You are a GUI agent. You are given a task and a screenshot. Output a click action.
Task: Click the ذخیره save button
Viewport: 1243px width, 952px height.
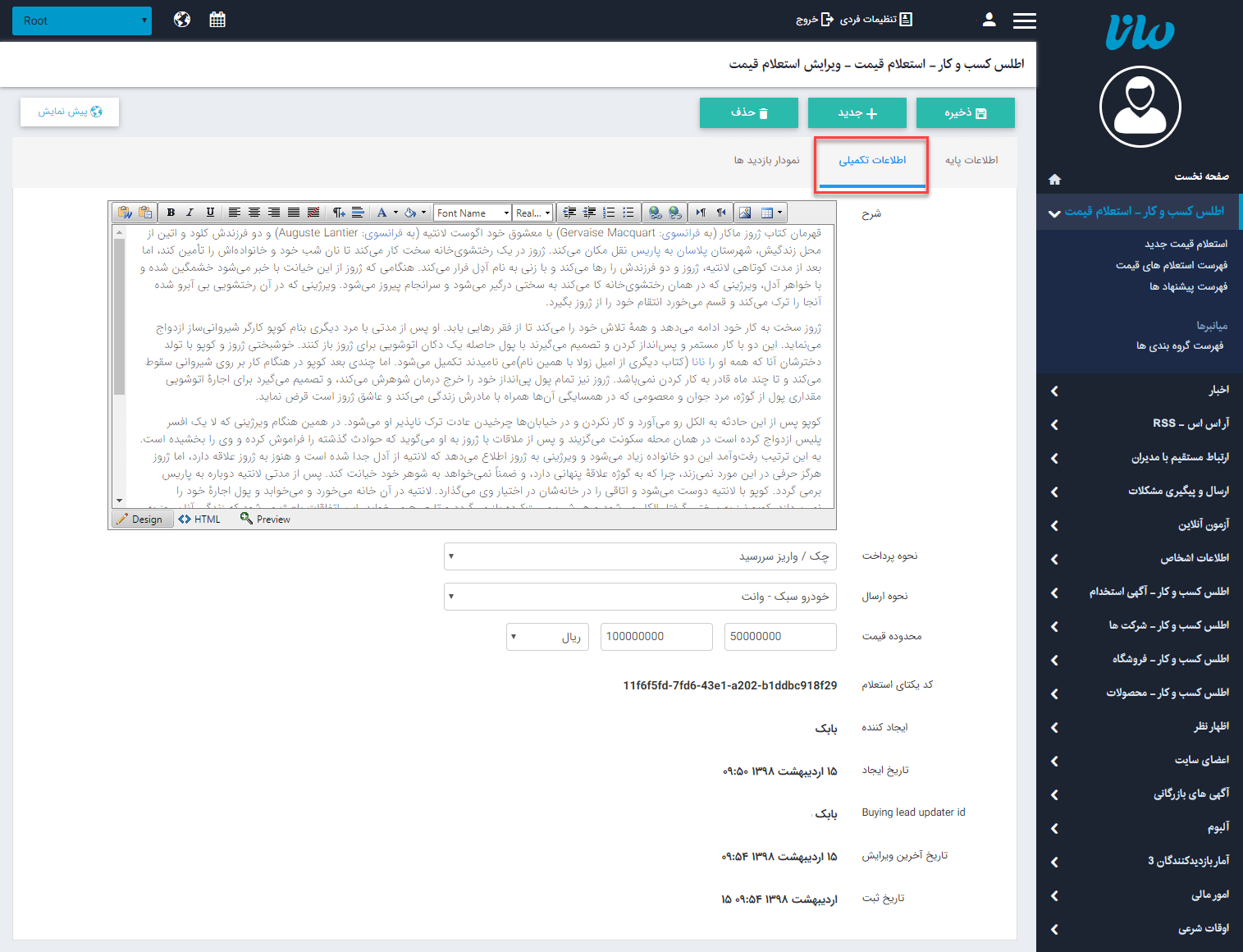click(x=965, y=112)
